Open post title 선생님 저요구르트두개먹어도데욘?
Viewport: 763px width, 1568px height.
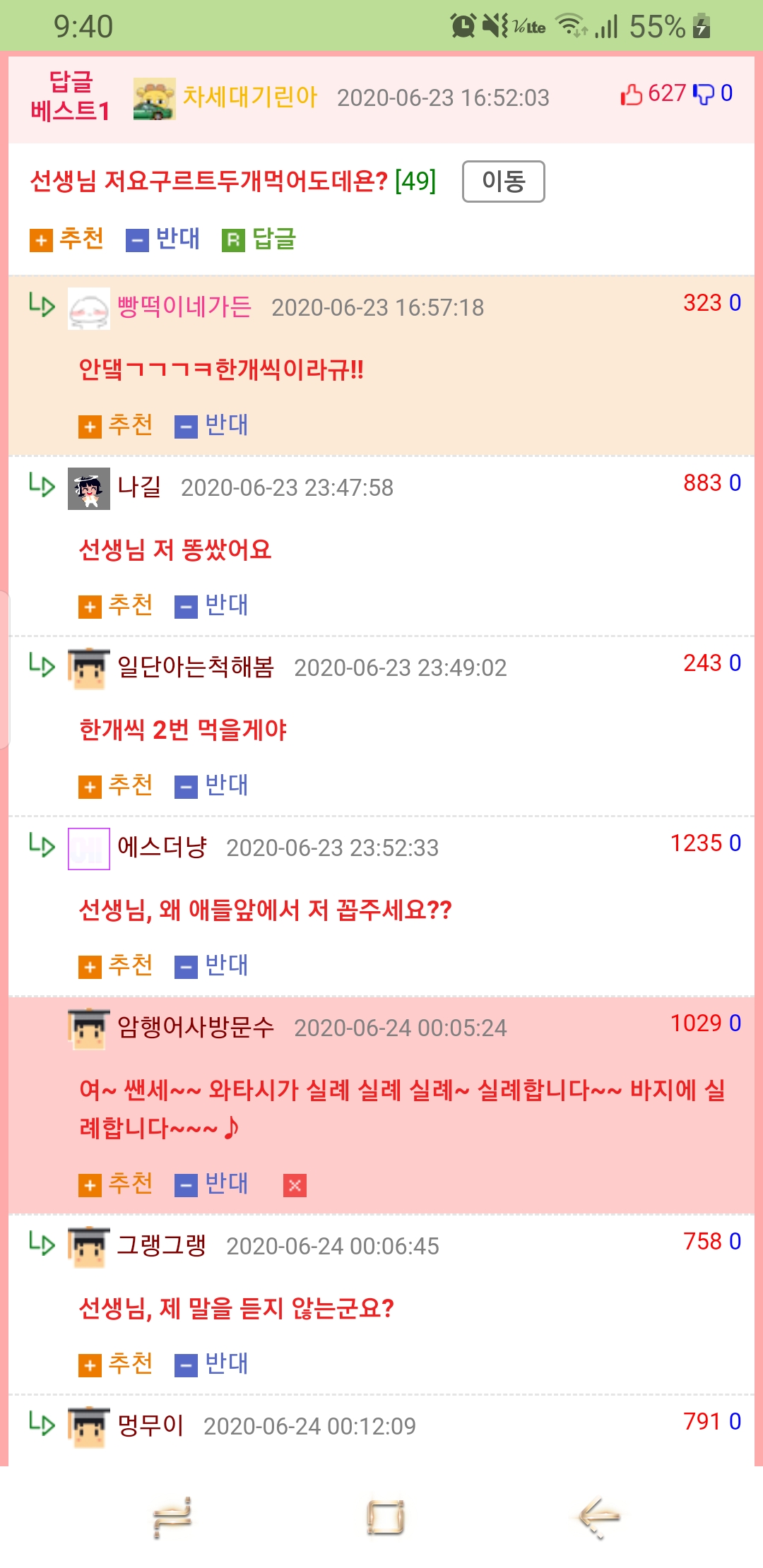pyautogui.click(x=208, y=182)
